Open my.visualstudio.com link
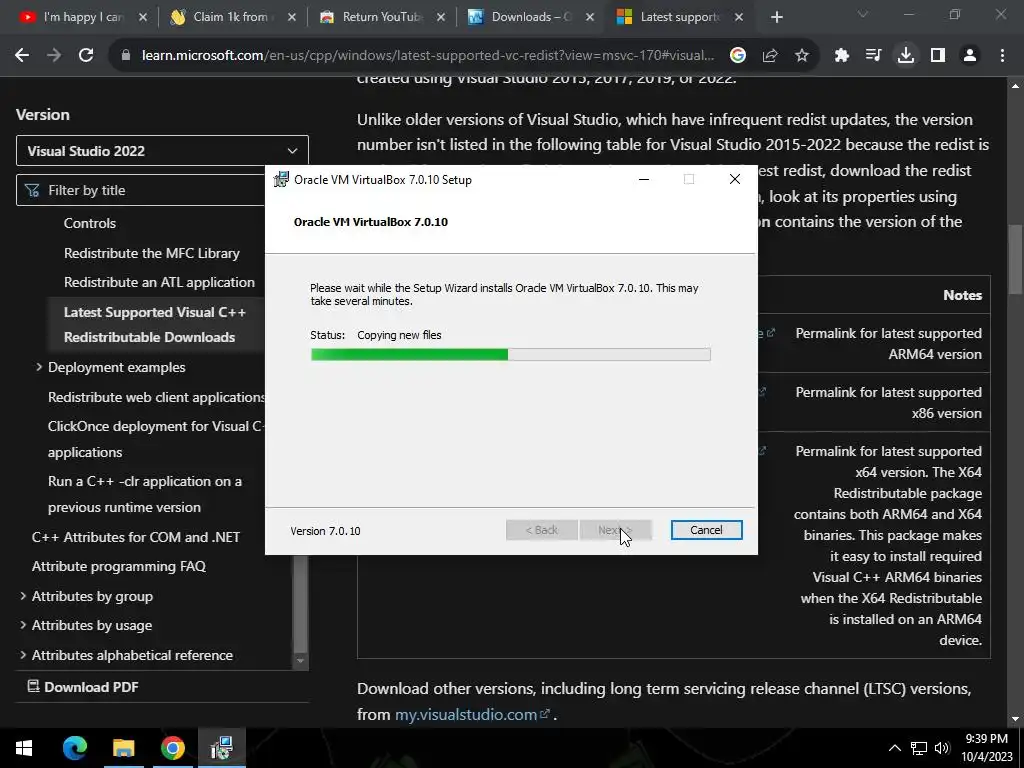Image resolution: width=1024 pixels, height=768 pixels. click(x=472, y=714)
